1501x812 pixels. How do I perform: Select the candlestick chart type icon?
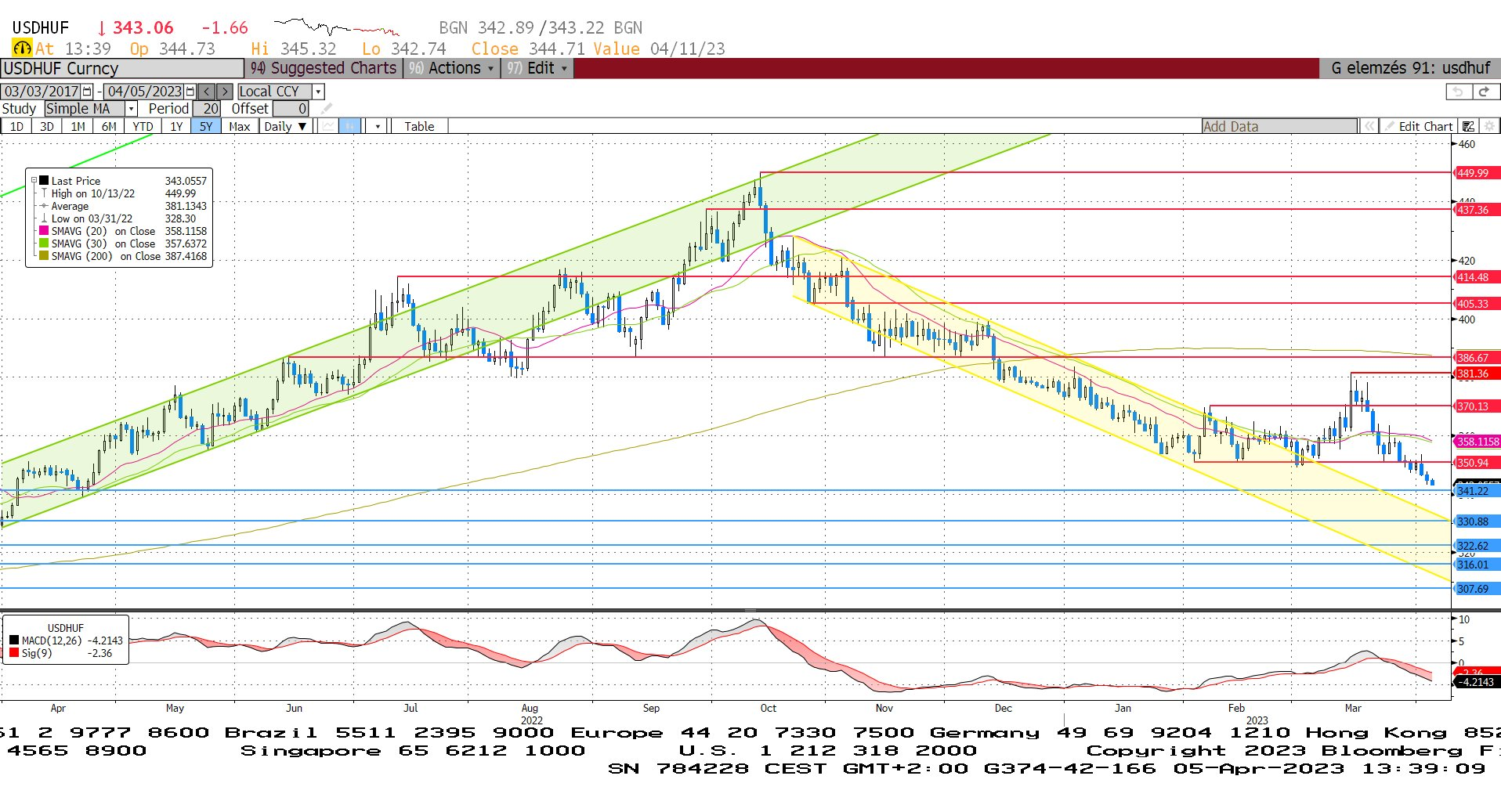click(x=350, y=126)
